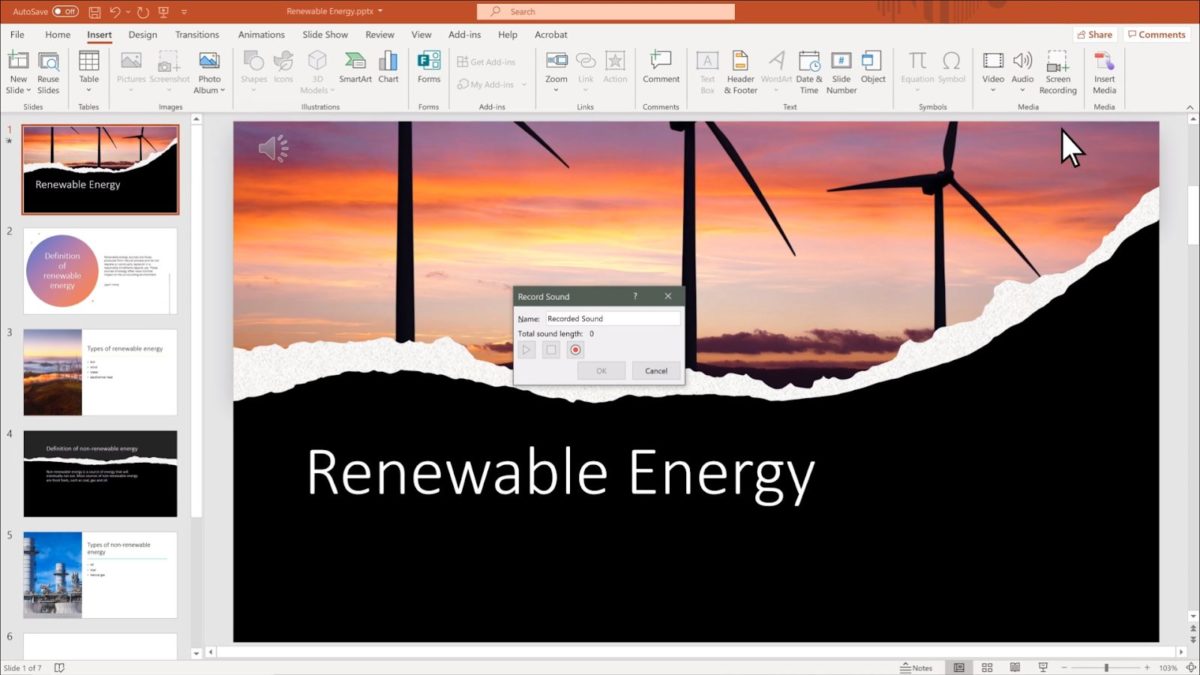The width and height of the screenshot is (1200, 675).
Task: Click the New Slide icon
Action: tap(18, 61)
